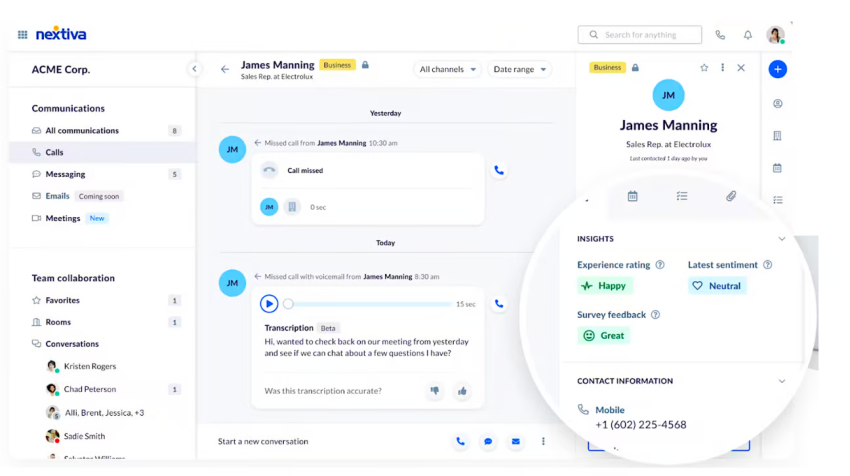
Task: Open Rooms in Team collaboration
Action: point(102,322)
